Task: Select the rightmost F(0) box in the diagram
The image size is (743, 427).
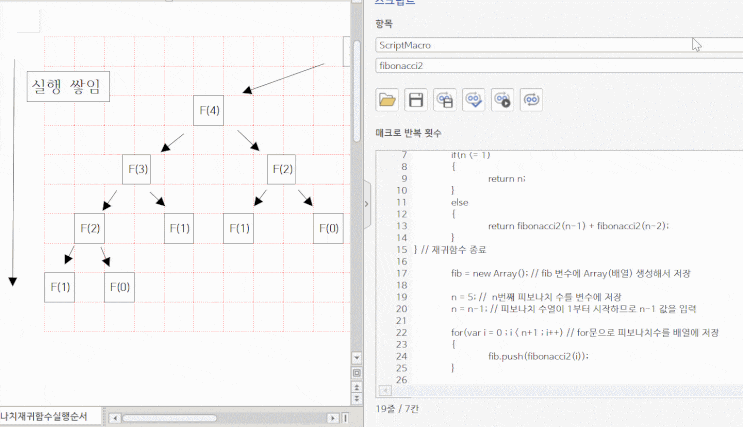Action: 328,228
